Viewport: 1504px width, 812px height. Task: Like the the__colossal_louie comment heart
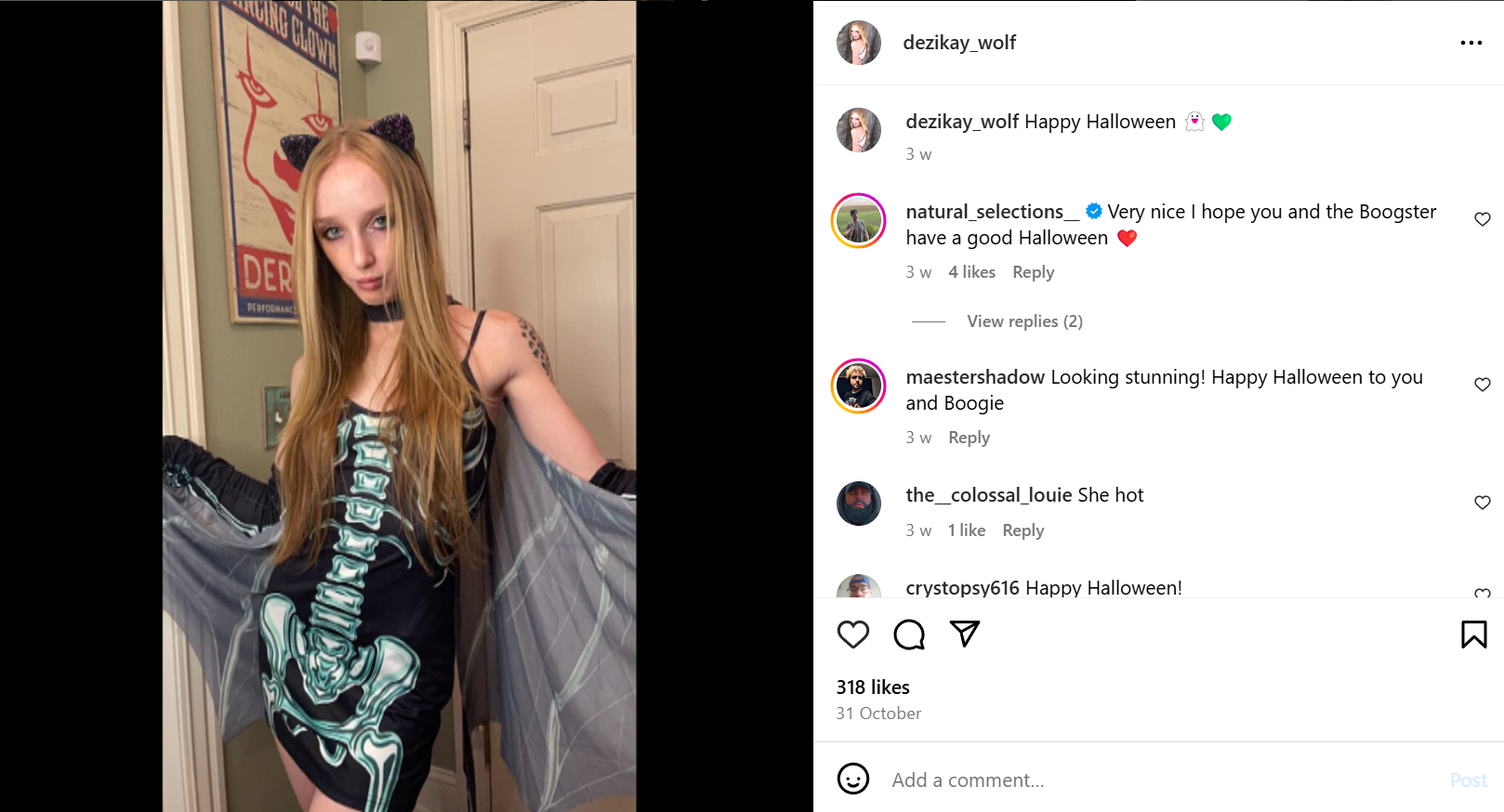[1482, 503]
